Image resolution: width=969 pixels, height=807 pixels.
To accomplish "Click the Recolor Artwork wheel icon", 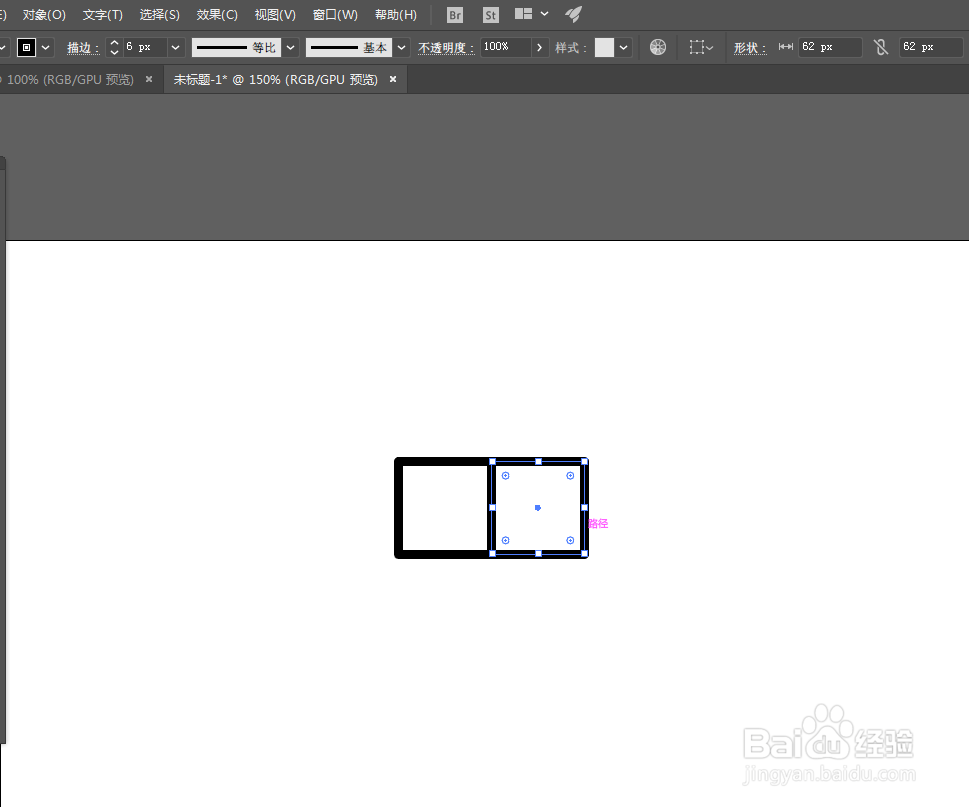I will 658,47.
